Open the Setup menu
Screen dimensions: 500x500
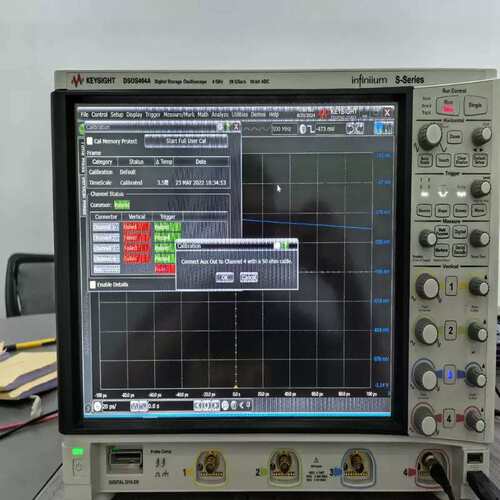click(x=117, y=115)
